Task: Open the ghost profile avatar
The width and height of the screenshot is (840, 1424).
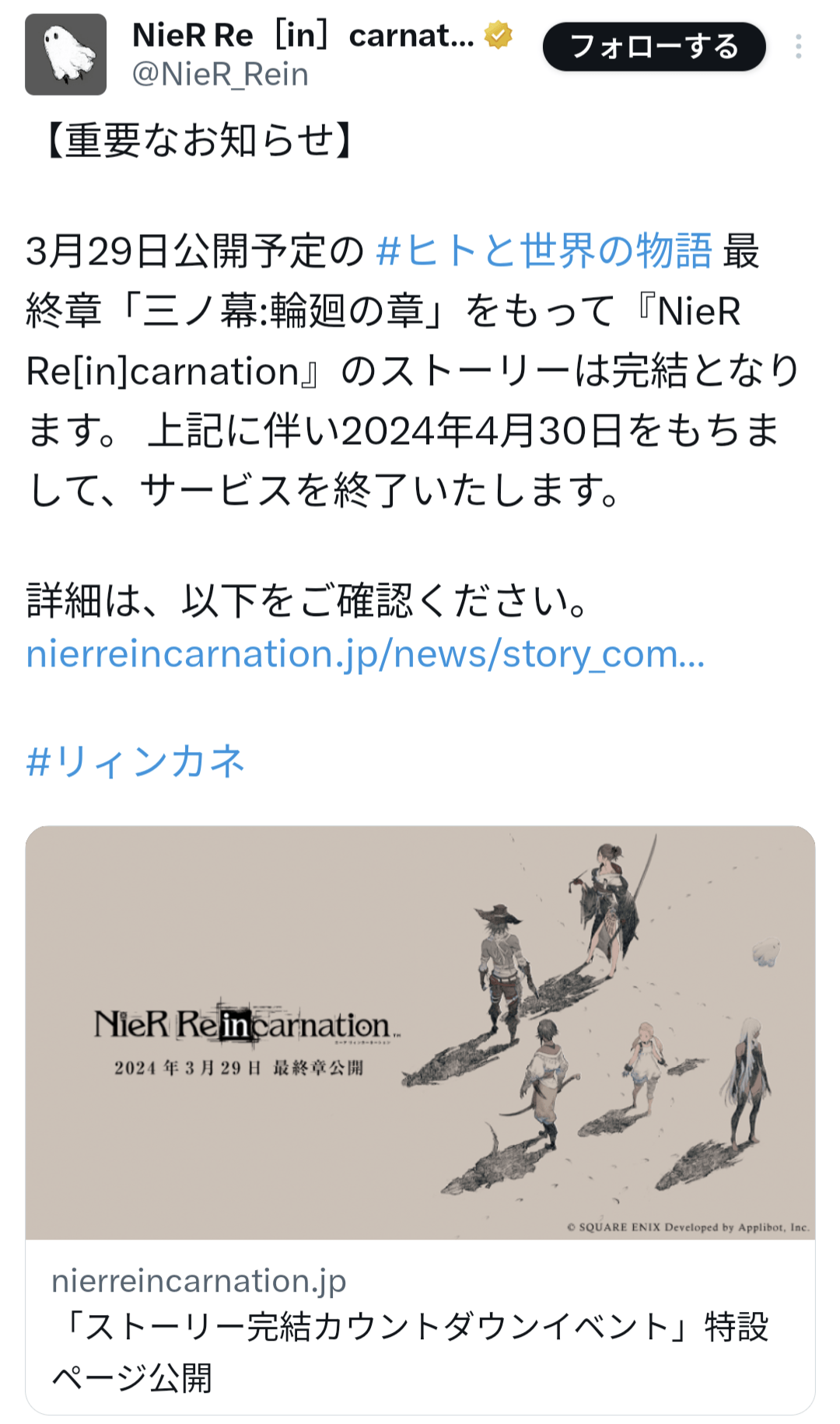Action: 65,54
